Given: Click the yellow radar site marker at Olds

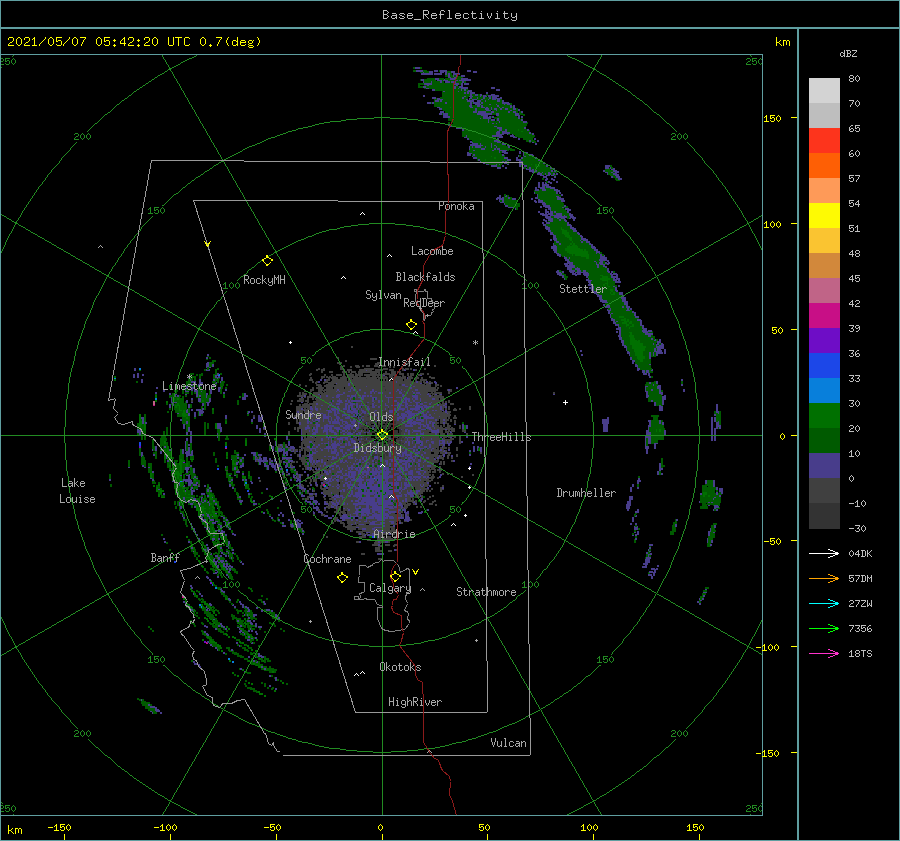Looking at the screenshot, I should tap(382, 435).
